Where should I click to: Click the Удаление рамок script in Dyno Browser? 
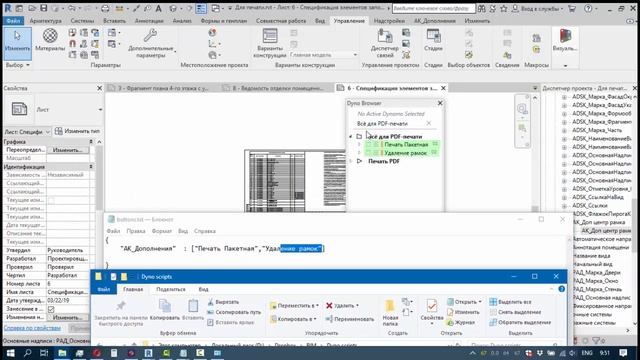pyautogui.click(x=405, y=153)
